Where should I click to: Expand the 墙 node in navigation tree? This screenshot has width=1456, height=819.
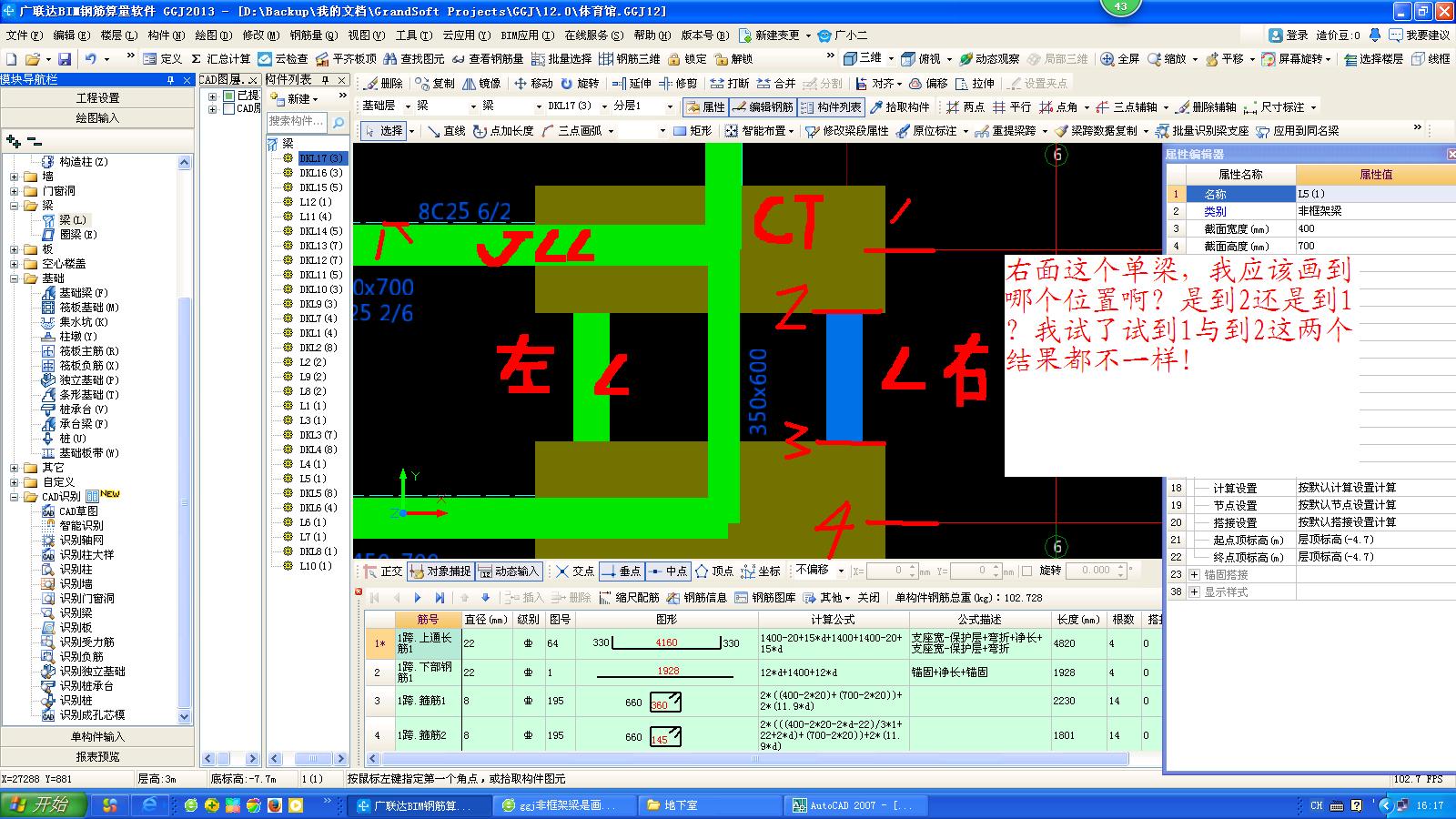[15, 177]
